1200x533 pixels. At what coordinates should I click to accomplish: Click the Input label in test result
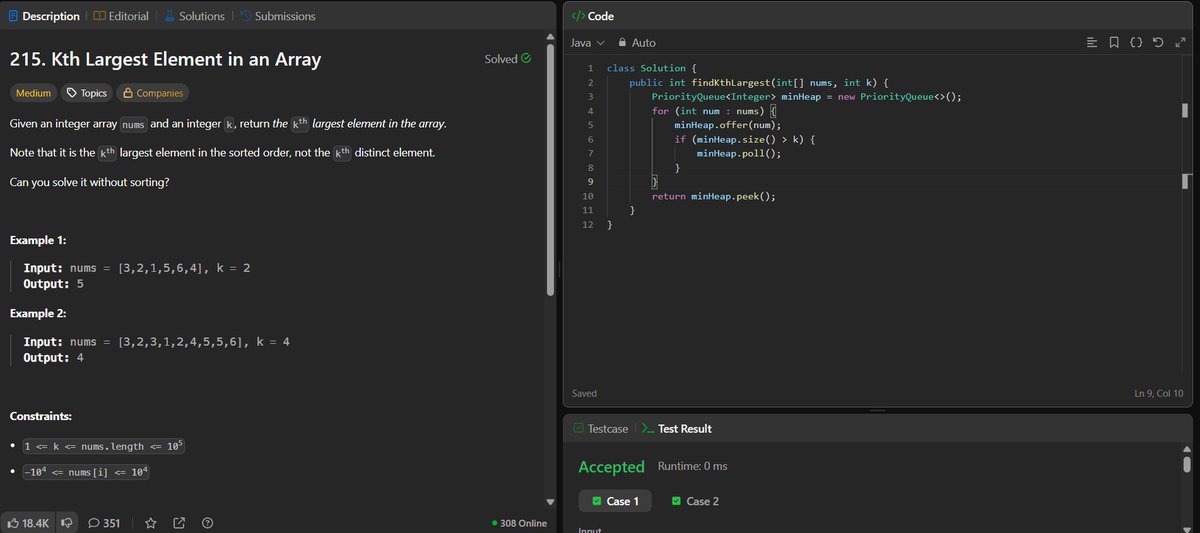point(590,529)
